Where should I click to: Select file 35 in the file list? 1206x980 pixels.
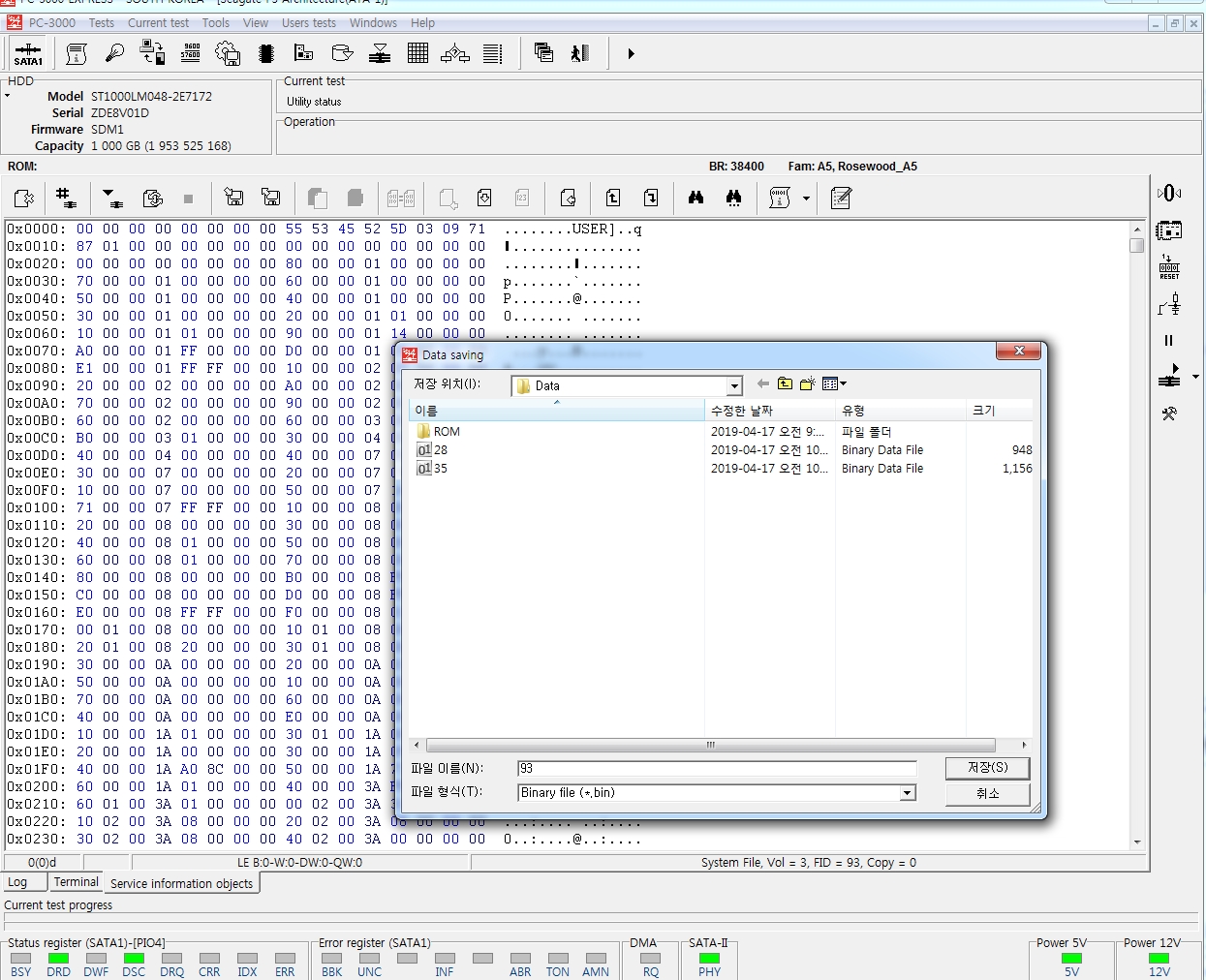pos(432,469)
